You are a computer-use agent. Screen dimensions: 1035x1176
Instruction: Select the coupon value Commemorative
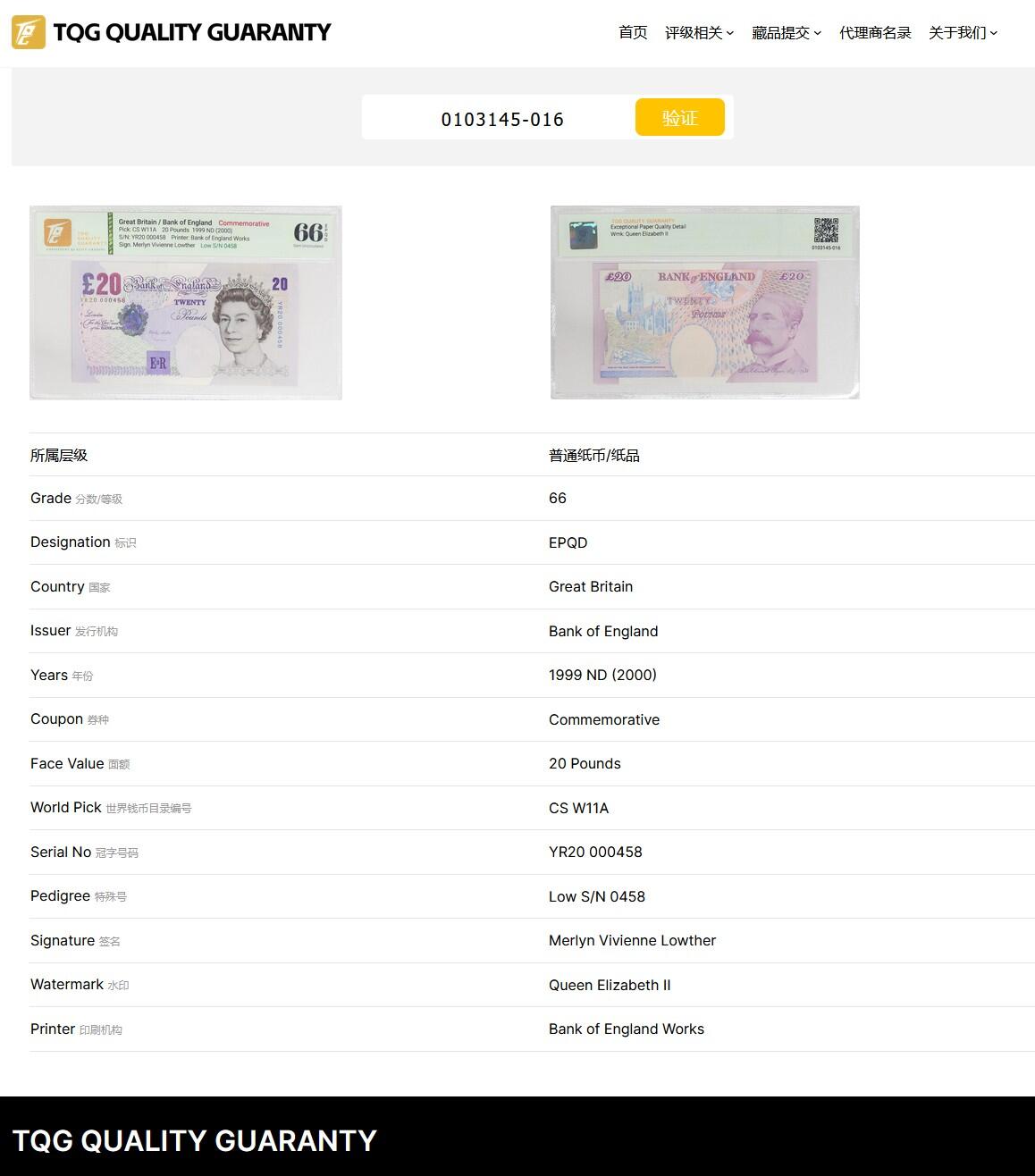click(604, 719)
